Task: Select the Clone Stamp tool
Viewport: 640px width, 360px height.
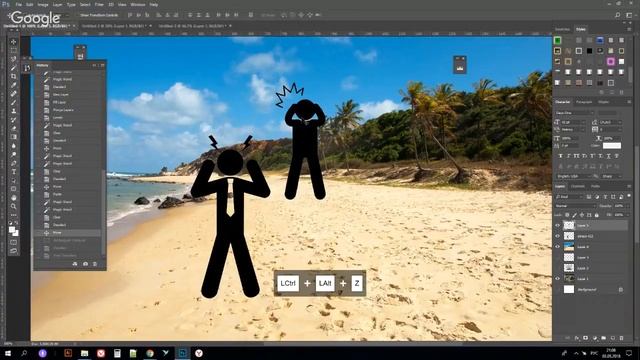Action: tap(13, 111)
